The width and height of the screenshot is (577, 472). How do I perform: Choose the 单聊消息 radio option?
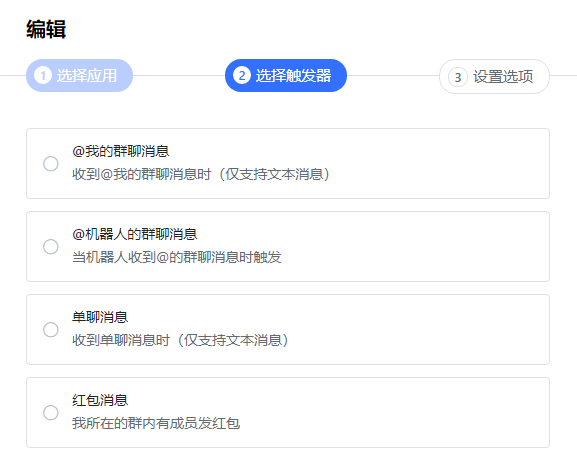pos(51,330)
